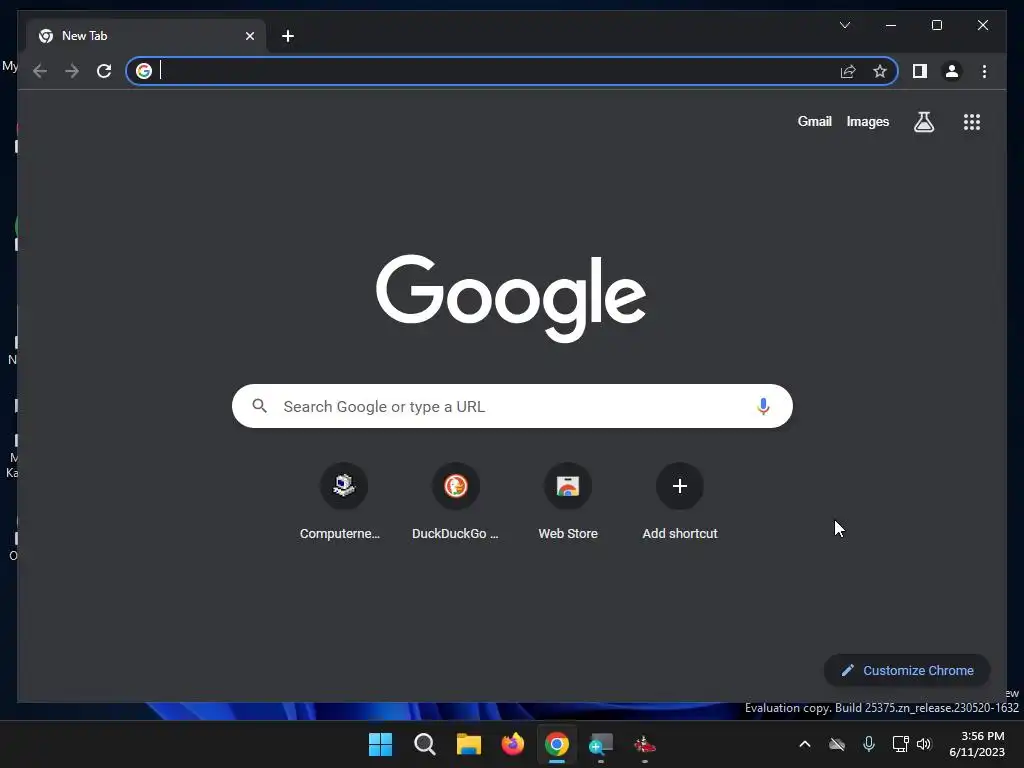Launch Firefox from the taskbar
Viewport: 1024px width, 768px height.
[513, 744]
